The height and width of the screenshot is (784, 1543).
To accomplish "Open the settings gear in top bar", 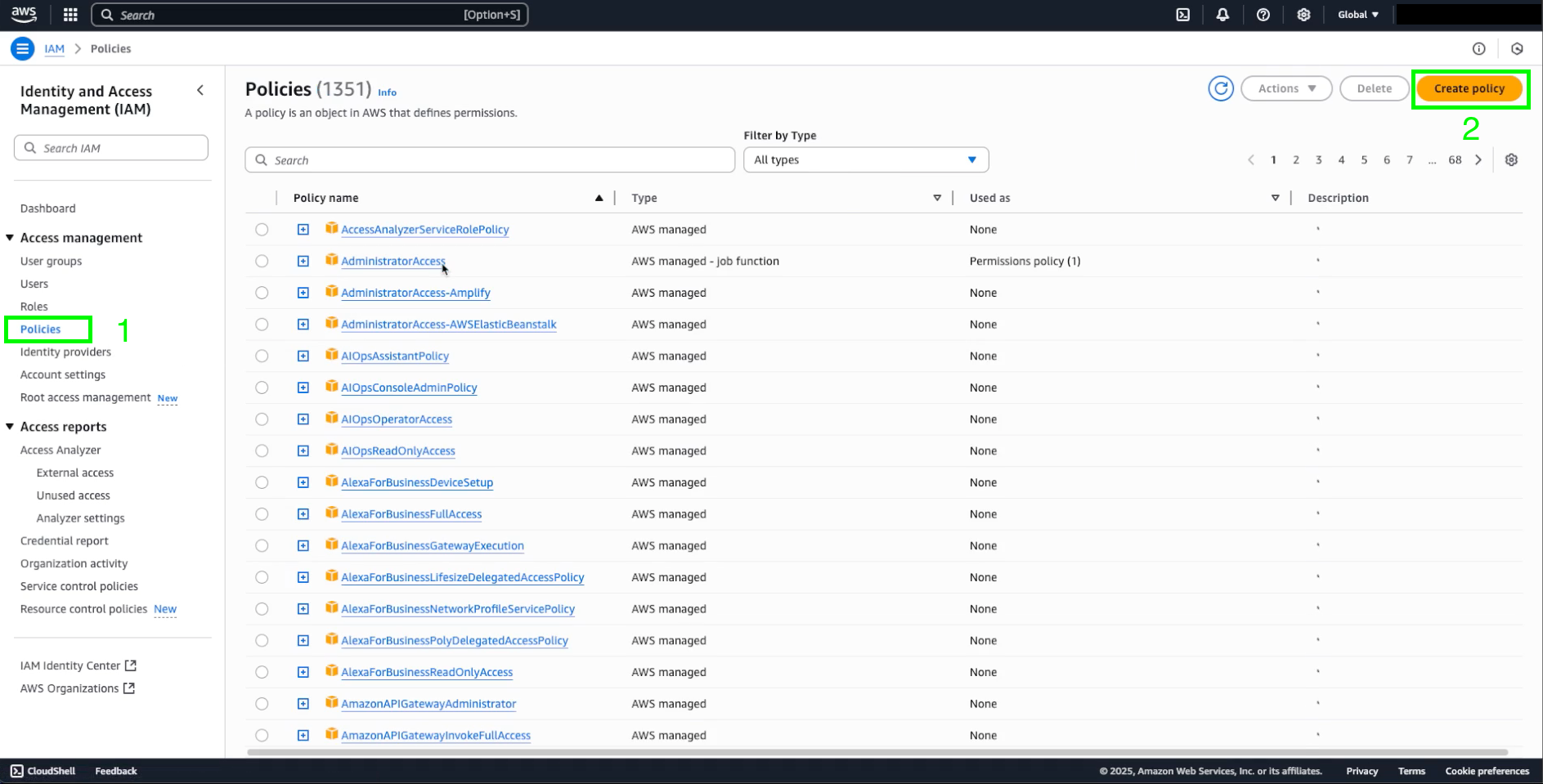I will coord(1303,15).
